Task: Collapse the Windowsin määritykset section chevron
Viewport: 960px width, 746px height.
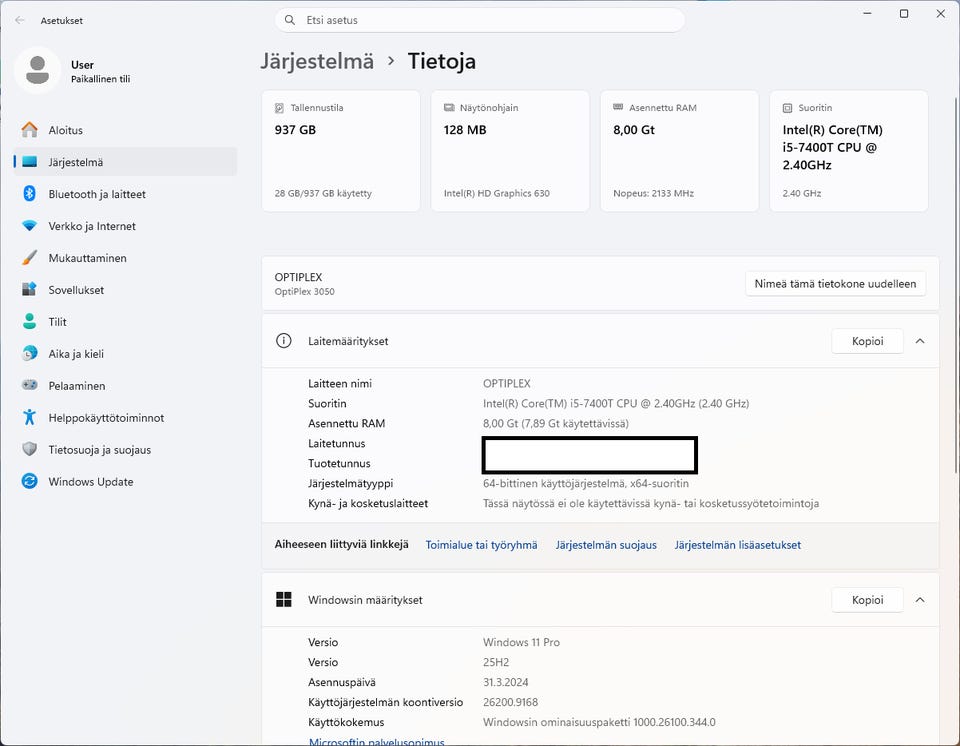Action: pos(920,600)
